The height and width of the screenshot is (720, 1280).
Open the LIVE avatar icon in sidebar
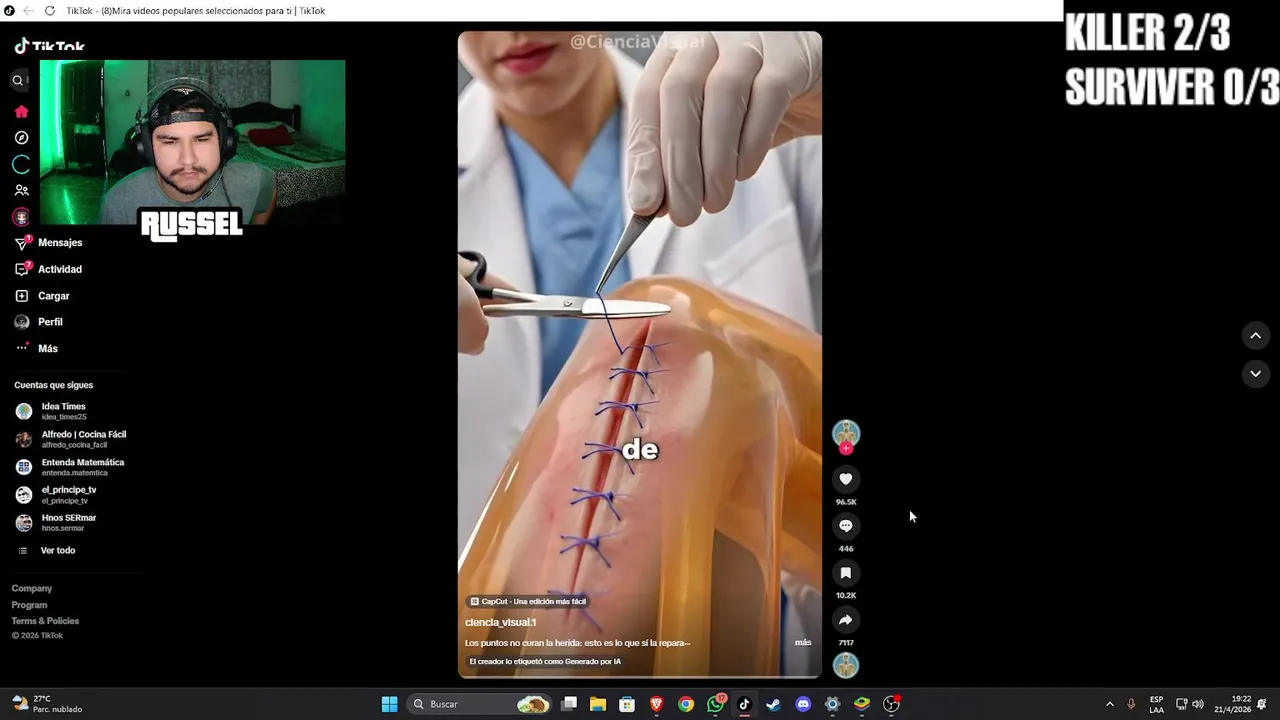click(x=21, y=217)
